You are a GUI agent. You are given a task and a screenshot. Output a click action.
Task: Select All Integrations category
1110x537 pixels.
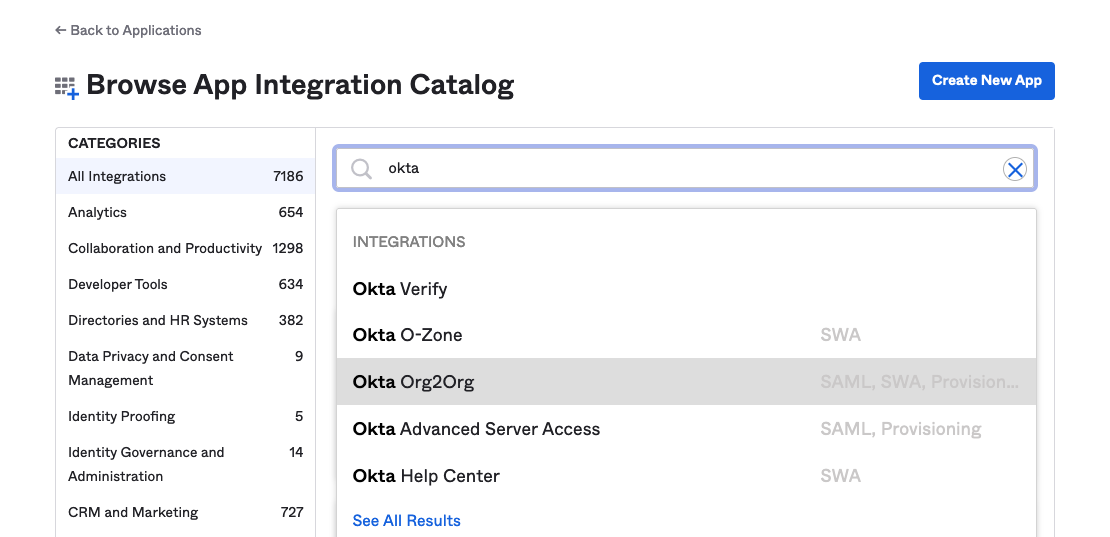pos(117,176)
